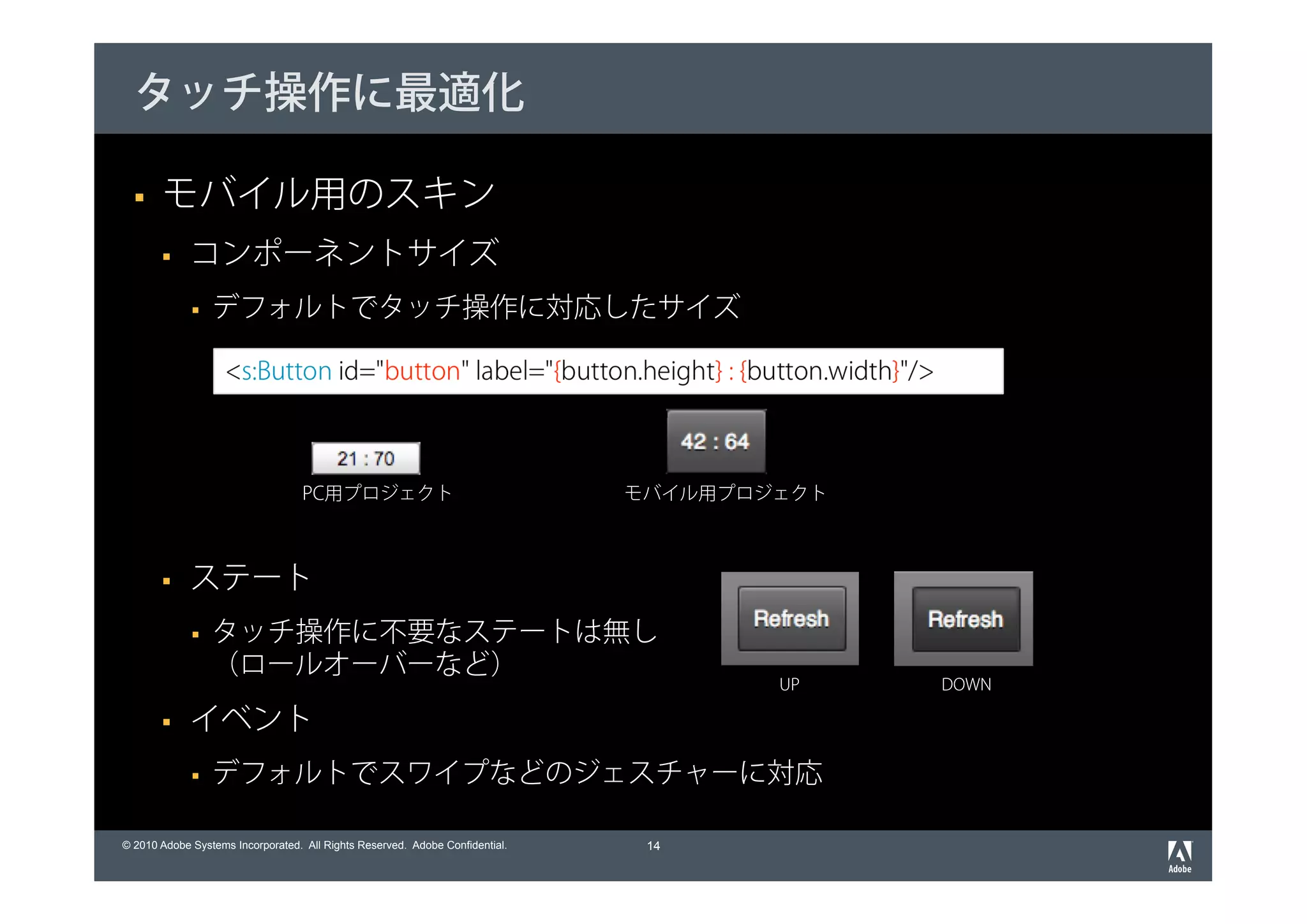This screenshot has width=1307, height=924.
Task: Click the UP state caption
Action: point(789,684)
